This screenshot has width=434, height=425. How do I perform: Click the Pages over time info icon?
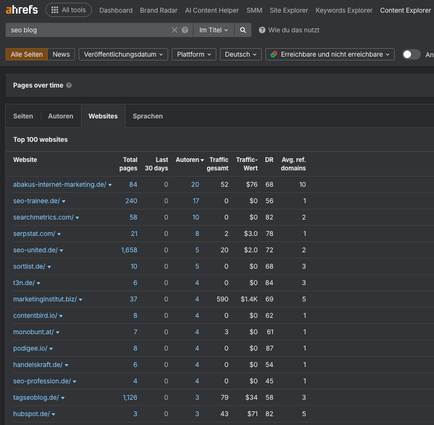tap(69, 85)
